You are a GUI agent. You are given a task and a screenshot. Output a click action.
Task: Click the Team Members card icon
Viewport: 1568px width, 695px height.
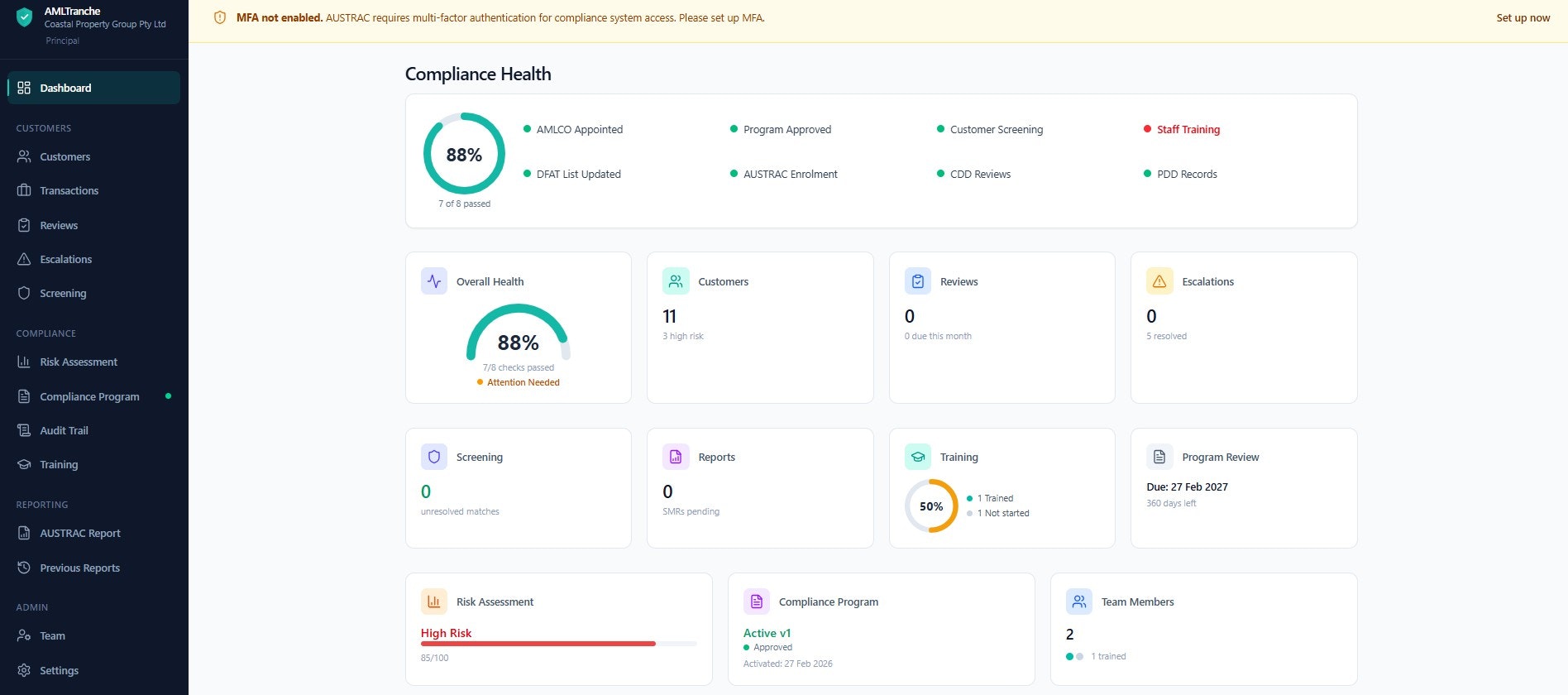[x=1079, y=602]
